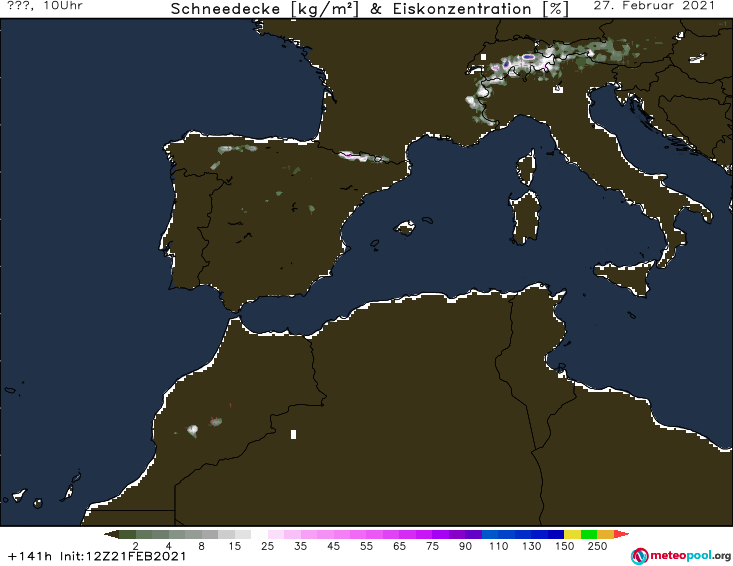Click the meteopool.org logo
This screenshot has width=733, height=566.
681,556
